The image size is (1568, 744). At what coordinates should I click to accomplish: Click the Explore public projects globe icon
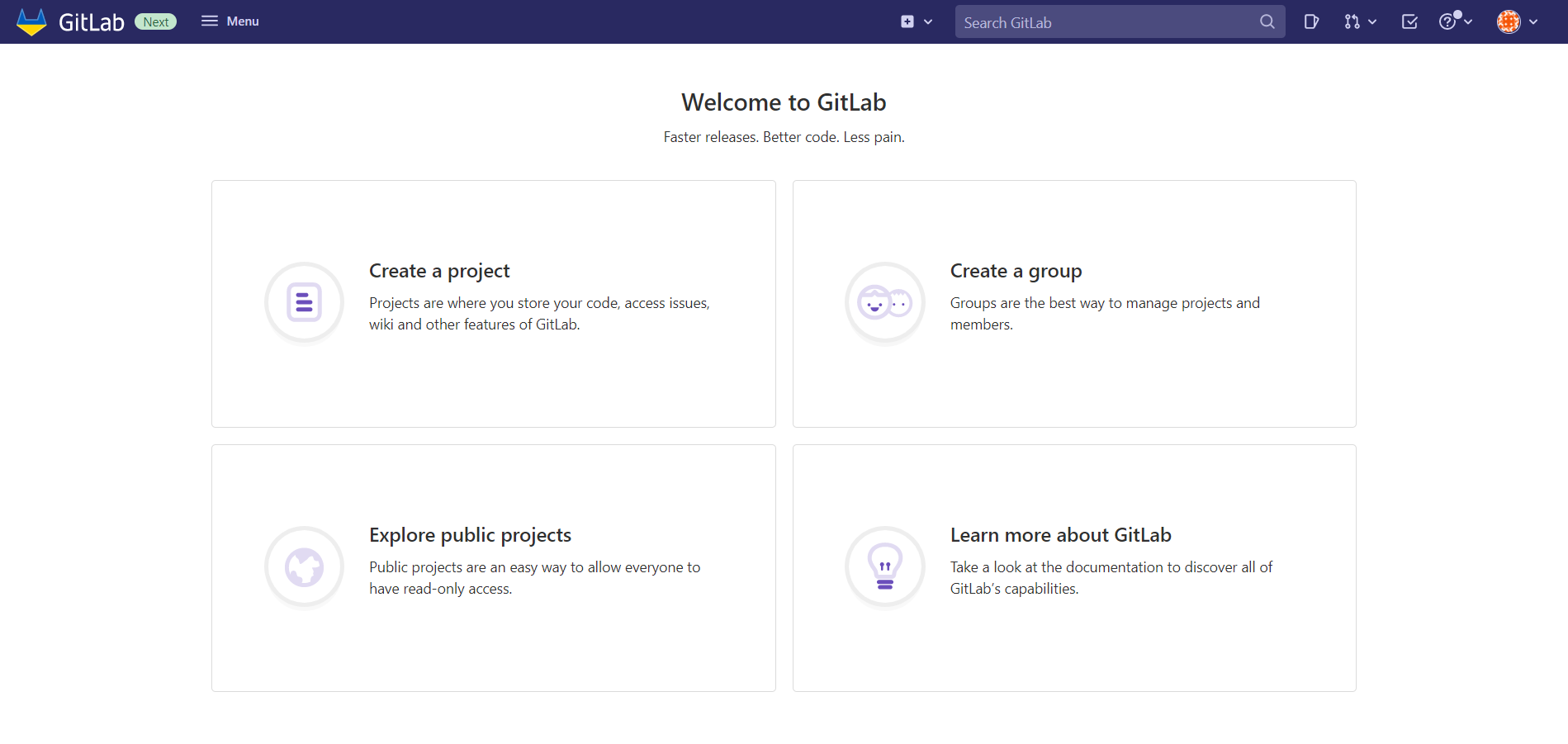pos(304,567)
